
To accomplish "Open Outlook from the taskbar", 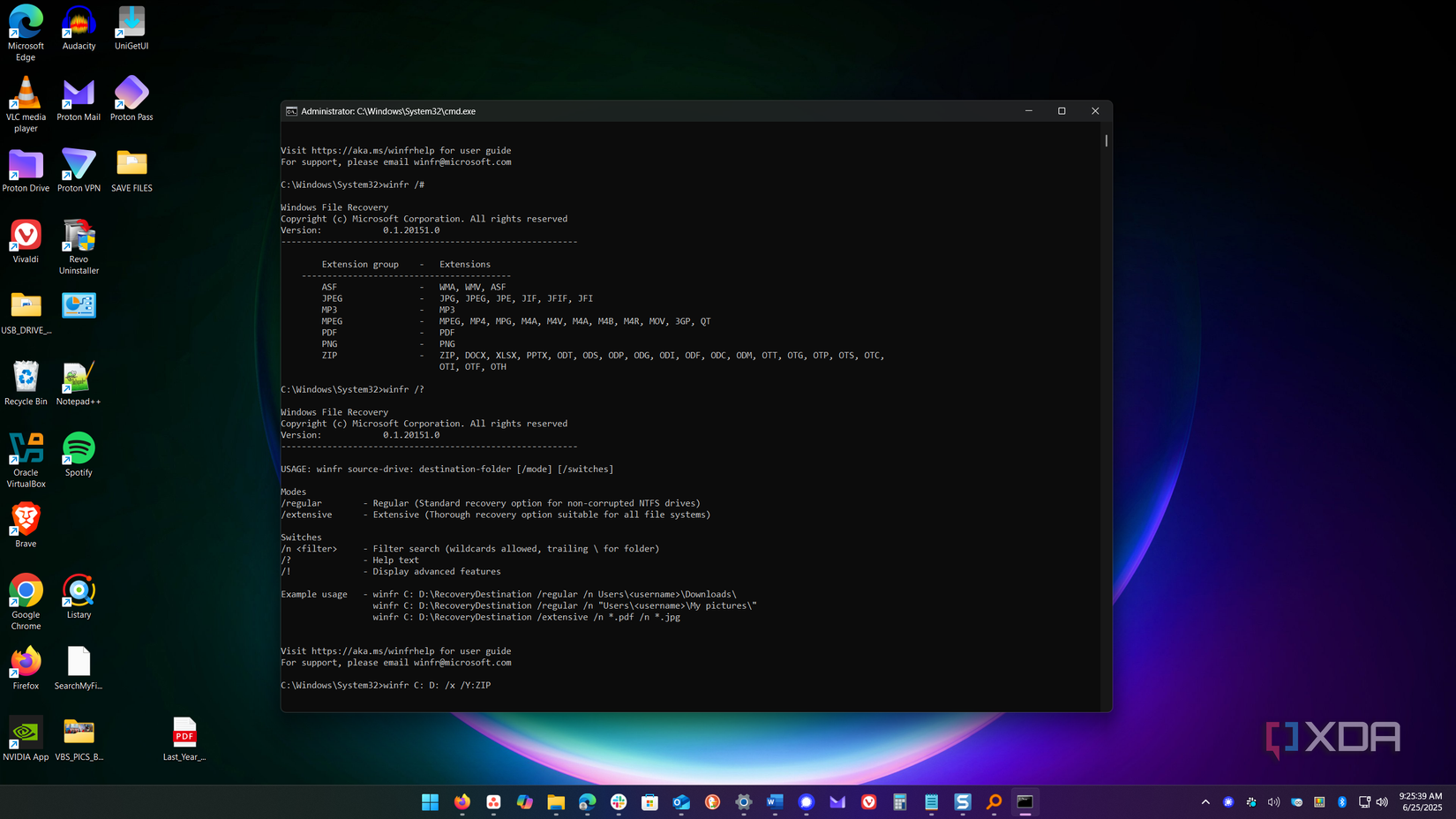I will (680, 802).
